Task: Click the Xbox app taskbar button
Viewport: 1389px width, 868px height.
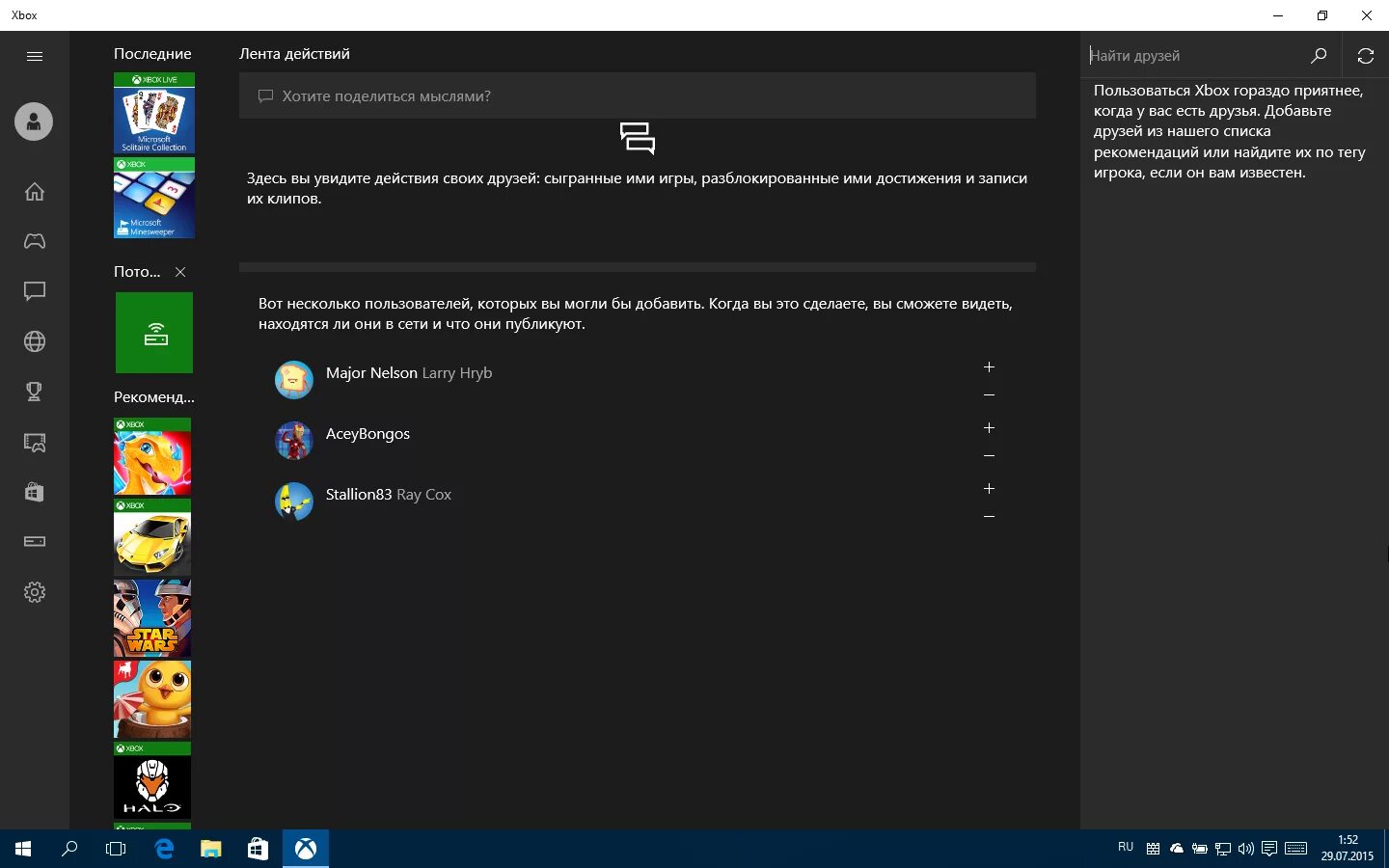Action: [306, 849]
